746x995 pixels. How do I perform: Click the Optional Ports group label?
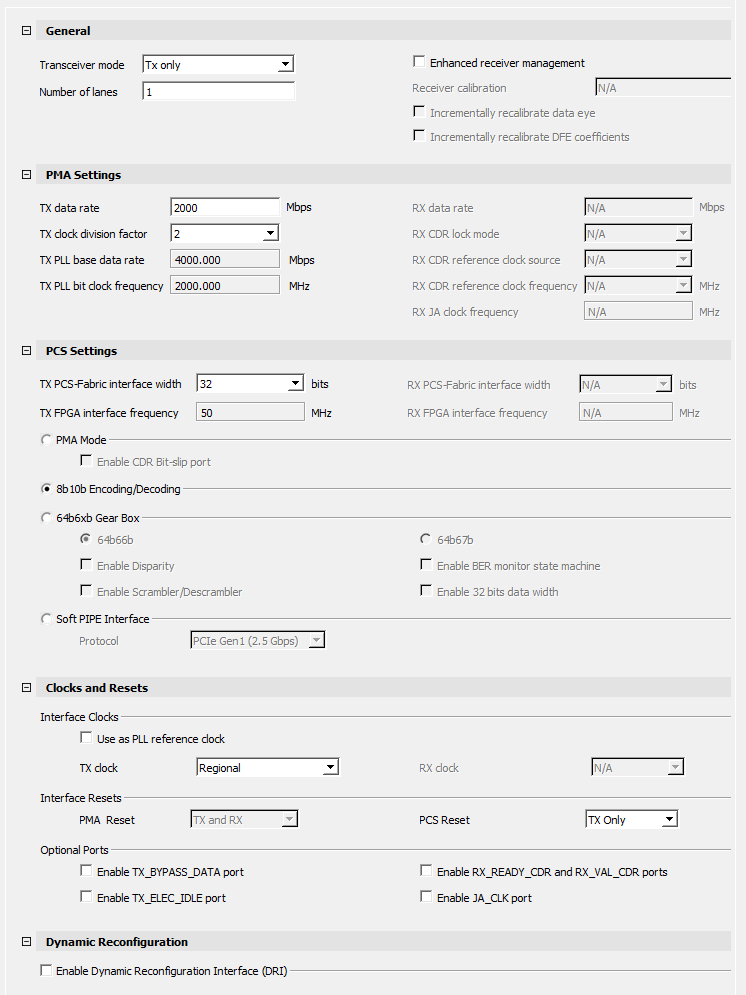point(74,850)
